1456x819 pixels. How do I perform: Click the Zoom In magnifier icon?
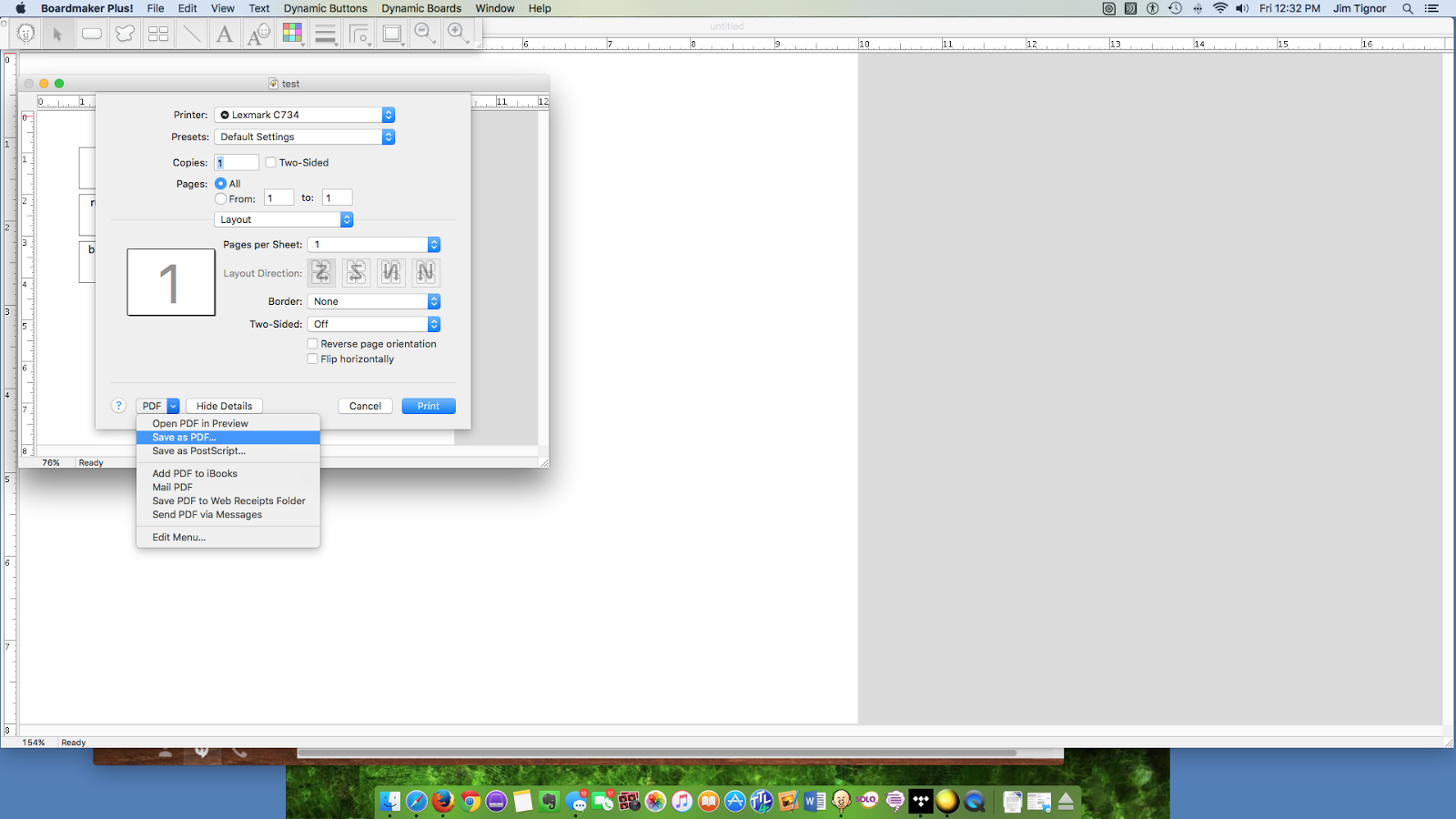point(458,33)
